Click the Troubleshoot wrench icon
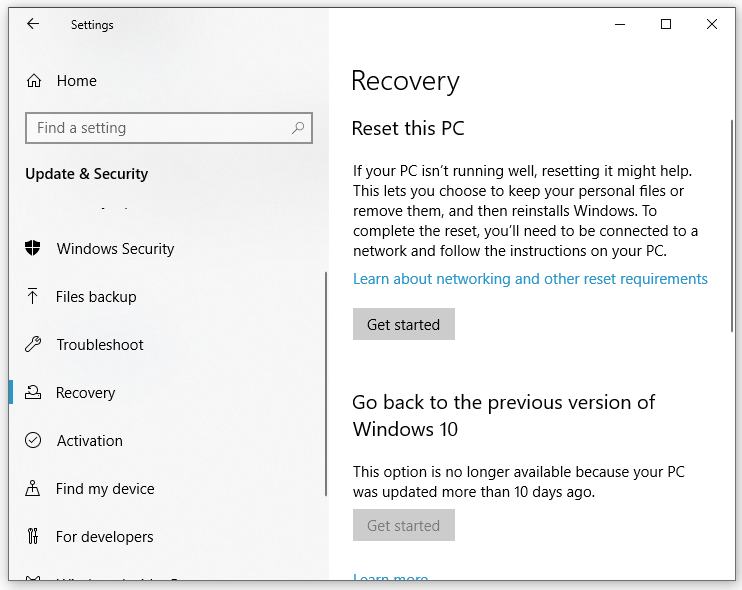Viewport: 742px width, 590px height. tap(33, 344)
